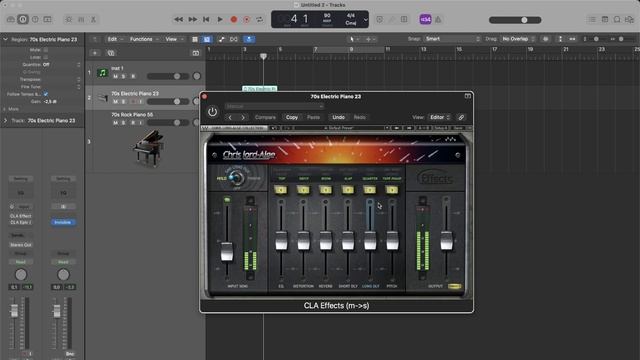Open Quick Help in the control bar
This screenshot has height=360, width=640.
coord(35,19)
